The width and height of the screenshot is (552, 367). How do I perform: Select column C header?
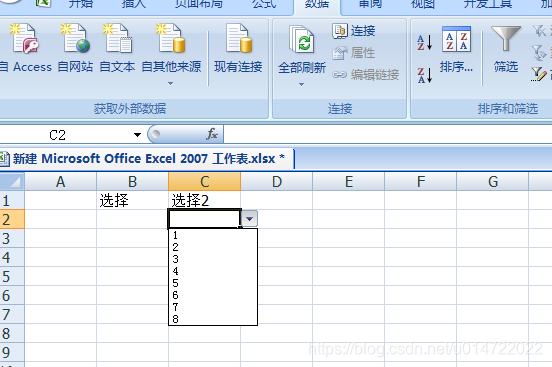click(x=205, y=182)
